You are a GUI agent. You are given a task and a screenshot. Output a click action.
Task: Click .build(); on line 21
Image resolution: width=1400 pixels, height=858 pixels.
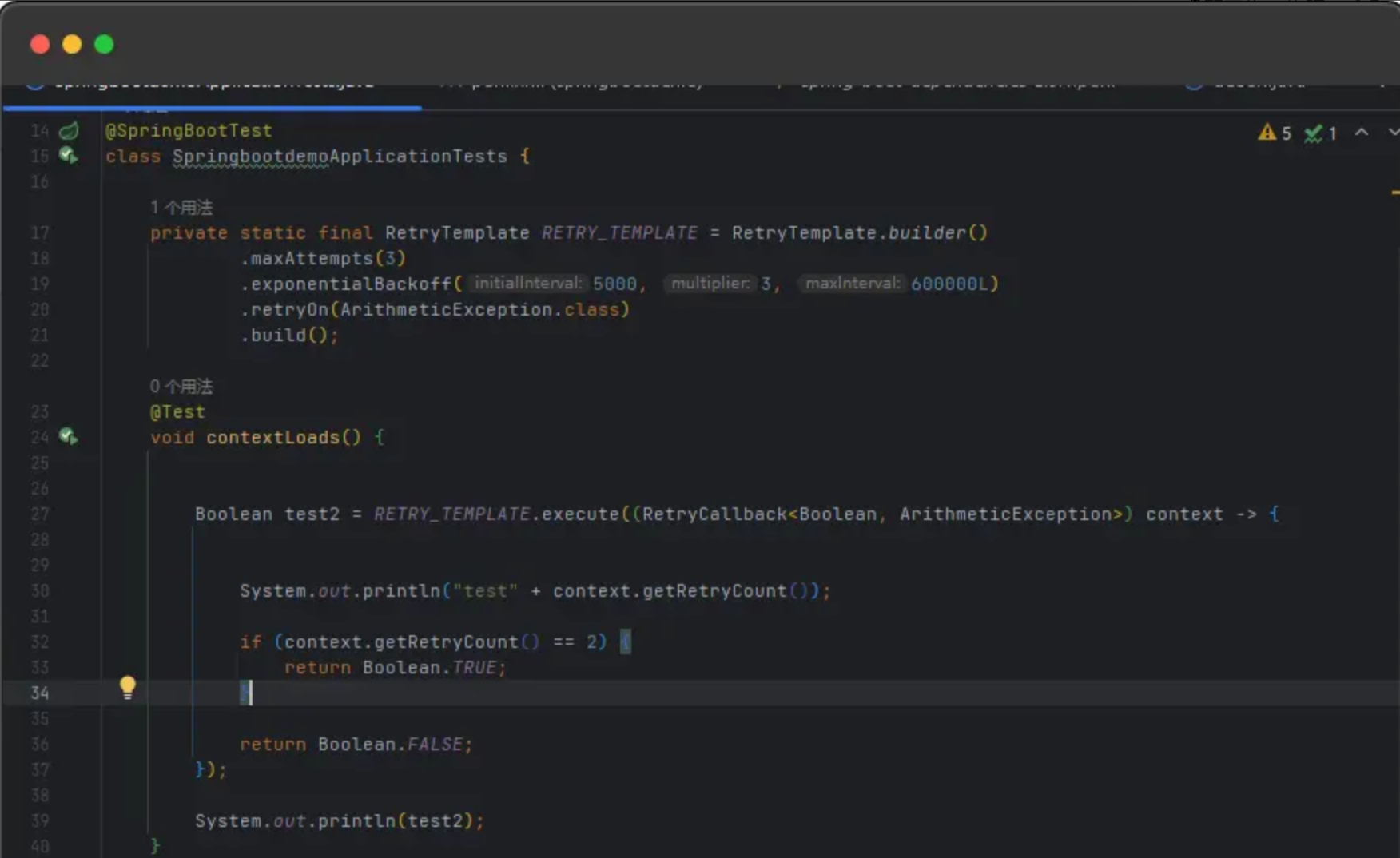[x=289, y=336]
